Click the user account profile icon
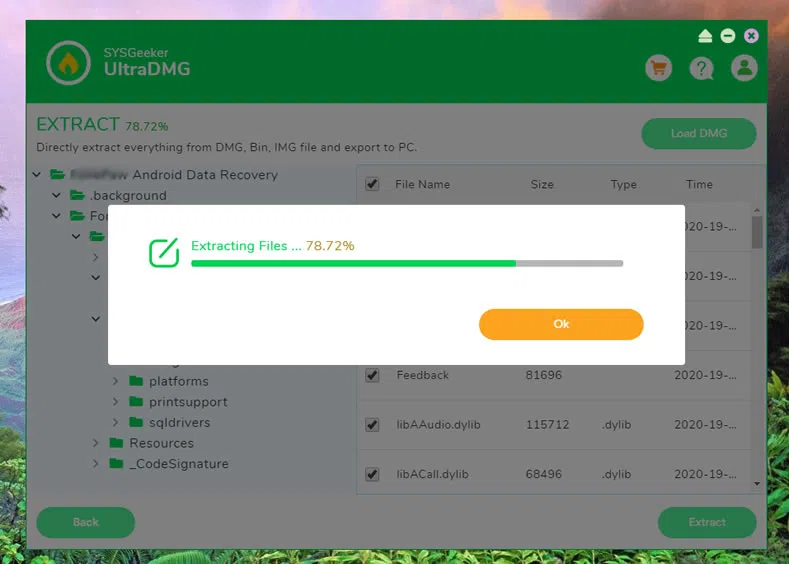This screenshot has height=564, width=789. [743, 68]
